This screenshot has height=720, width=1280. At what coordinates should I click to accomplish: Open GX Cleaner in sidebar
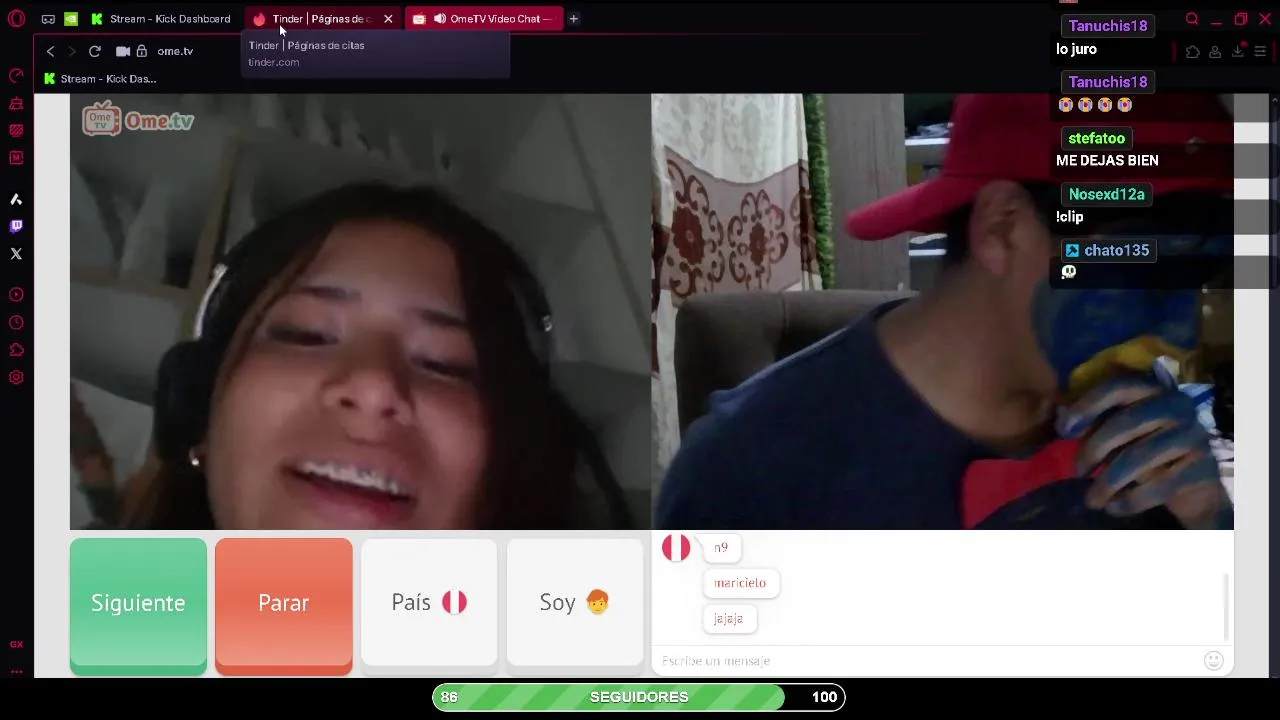click(x=16, y=103)
